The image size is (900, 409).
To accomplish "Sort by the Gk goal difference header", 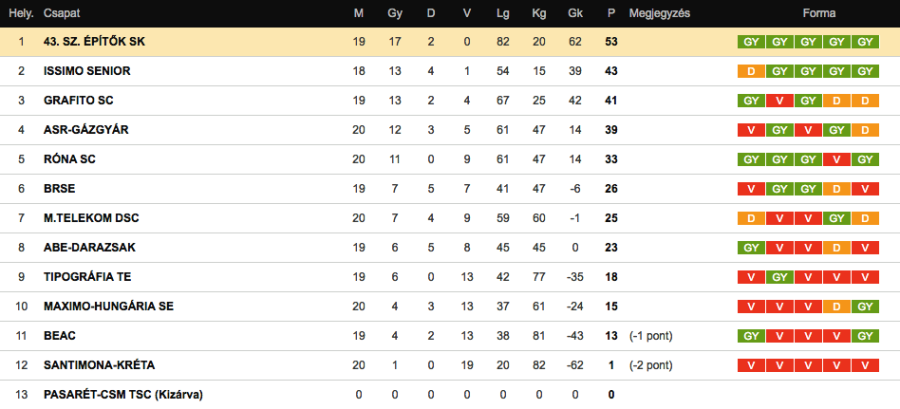I will tap(574, 14).
